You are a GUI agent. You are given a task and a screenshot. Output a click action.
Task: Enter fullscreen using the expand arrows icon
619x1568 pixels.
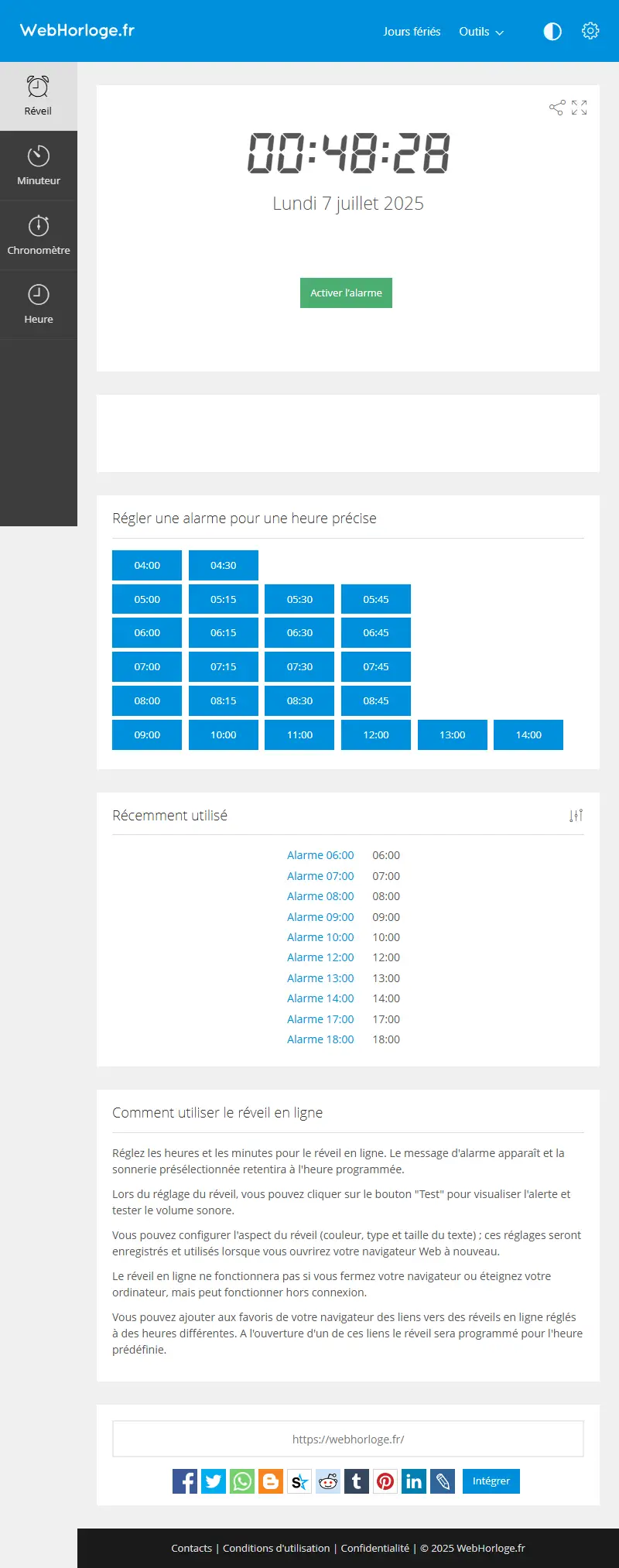[580, 108]
